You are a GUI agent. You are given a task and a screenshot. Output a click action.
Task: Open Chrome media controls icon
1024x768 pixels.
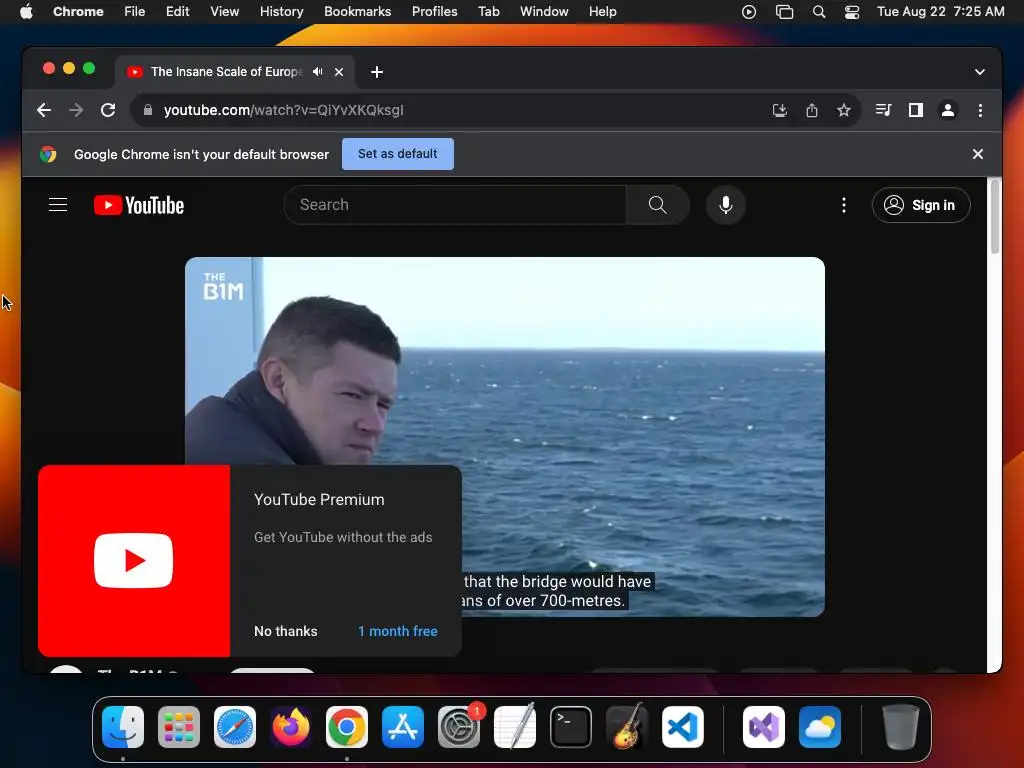coord(884,110)
